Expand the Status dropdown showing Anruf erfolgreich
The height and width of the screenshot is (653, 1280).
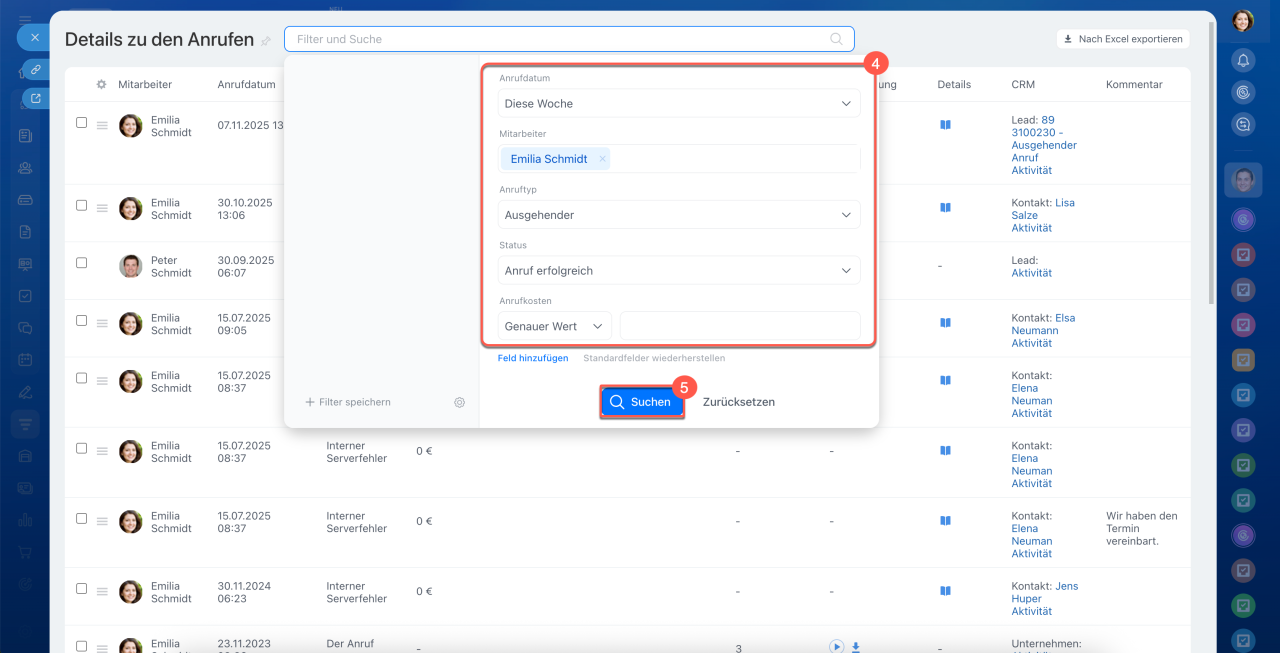679,271
